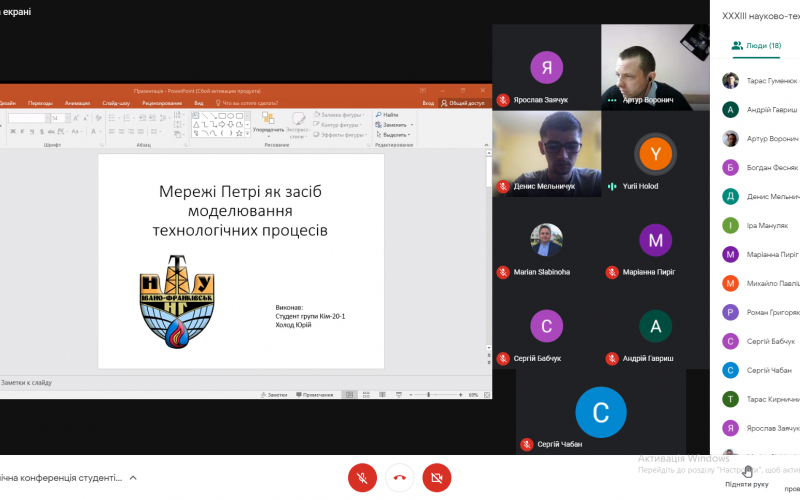Switch to slide sorter view icon
The image size is (800, 500).
[x=366, y=395]
